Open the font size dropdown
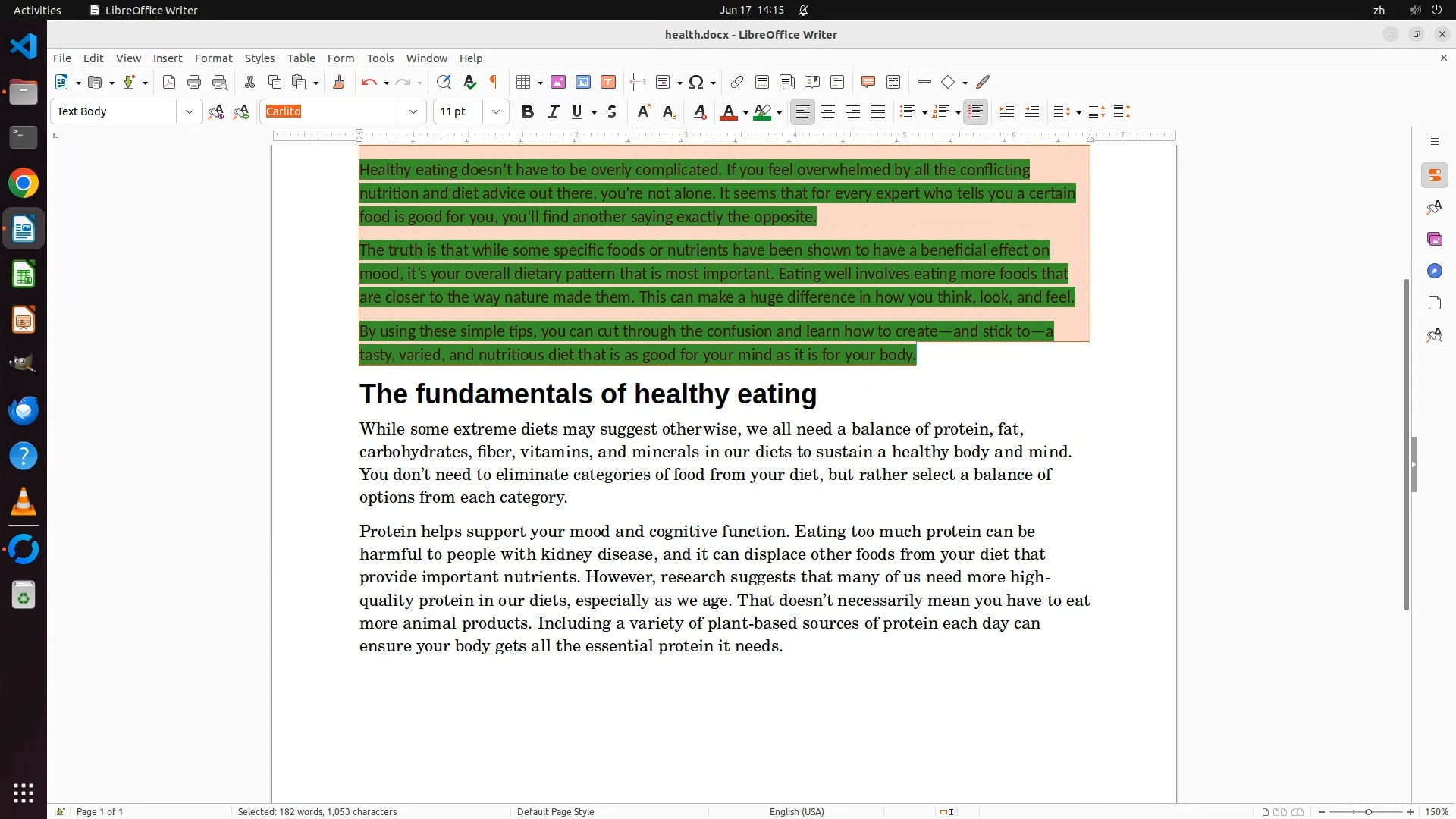This screenshot has height=819, width=1456. (496, 112)
